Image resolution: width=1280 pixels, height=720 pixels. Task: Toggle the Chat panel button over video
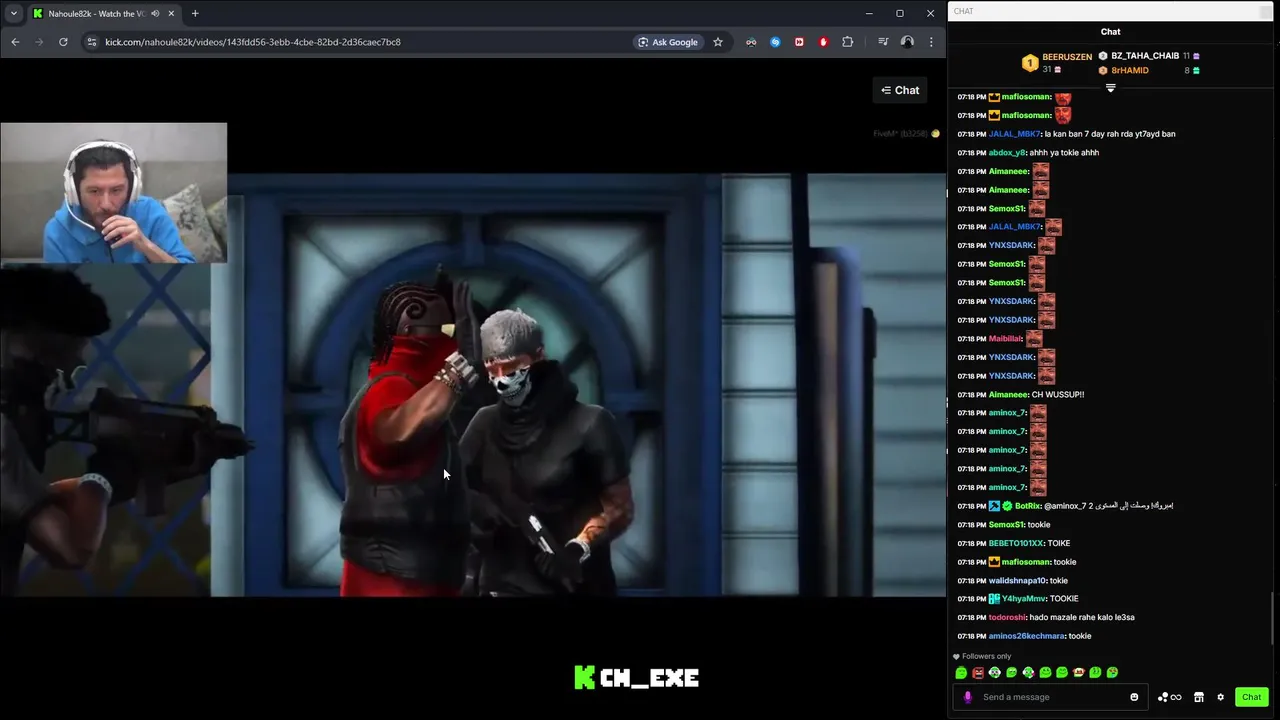point(900,90)
